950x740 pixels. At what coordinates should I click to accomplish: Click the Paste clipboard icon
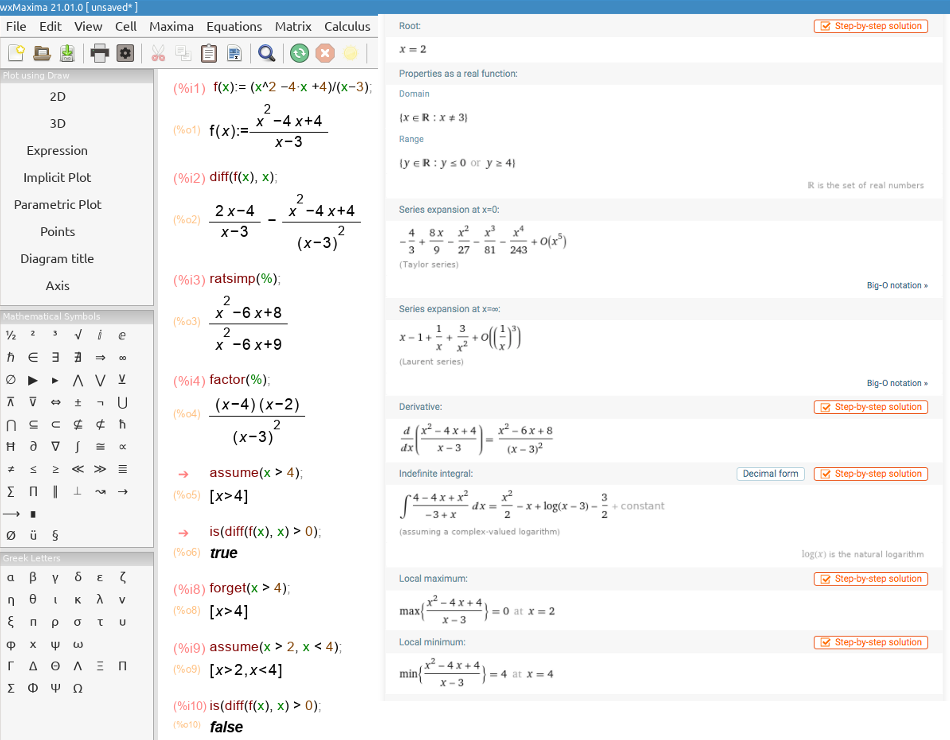click(x=209, y=54)
